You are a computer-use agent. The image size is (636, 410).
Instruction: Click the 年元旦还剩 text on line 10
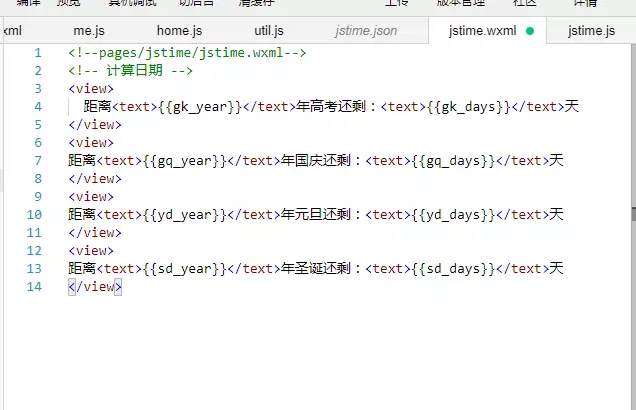pyautogui.click(x=315, y=215)
